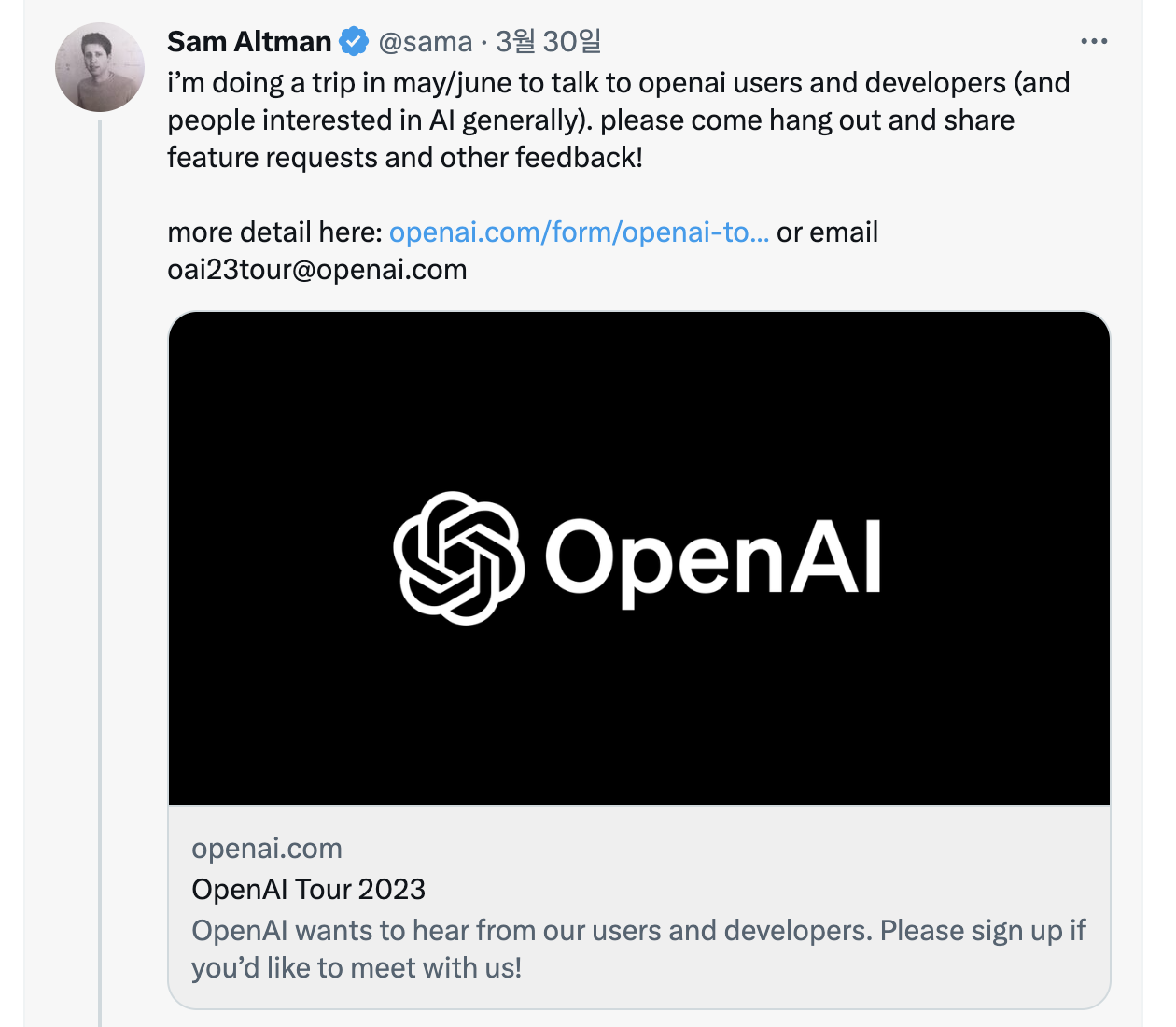Open the @sama handle profile
The width and height of the screenshot is (1176, 1027).
pos(426,42)
